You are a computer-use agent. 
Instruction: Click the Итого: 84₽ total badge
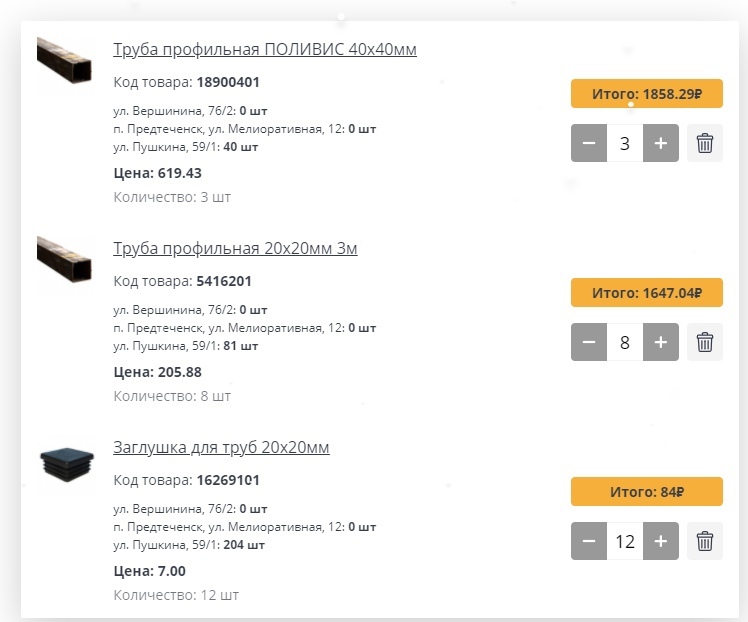pyautogui.click(x=646, y=492)
